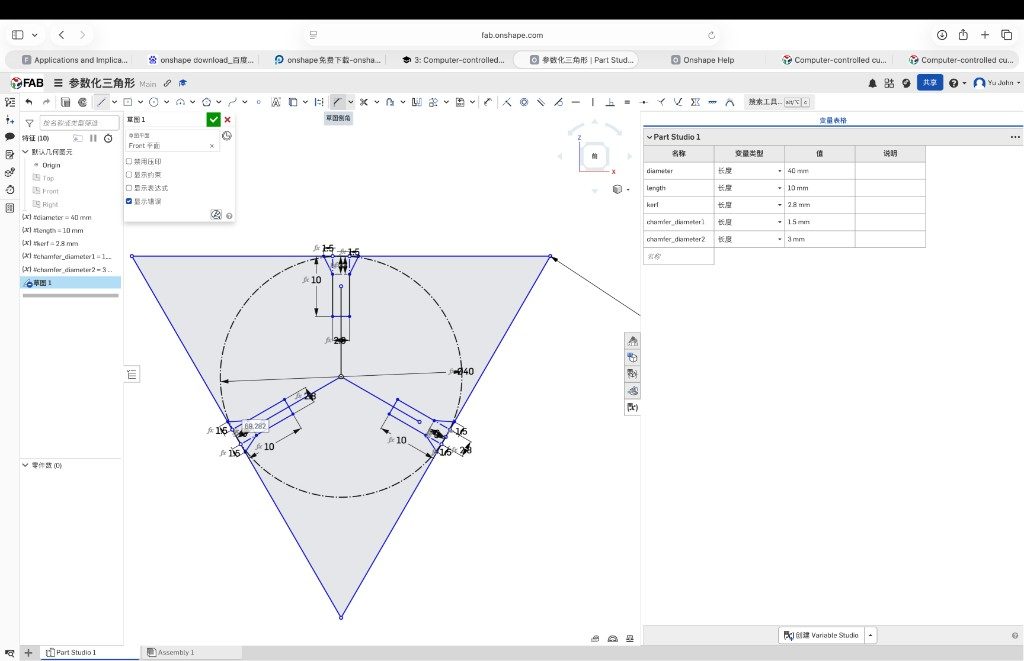The width and height of the screenshot is (1024, 661).
Task: Select the corner Rectangle sketch tool
Action: pos(127,102)
